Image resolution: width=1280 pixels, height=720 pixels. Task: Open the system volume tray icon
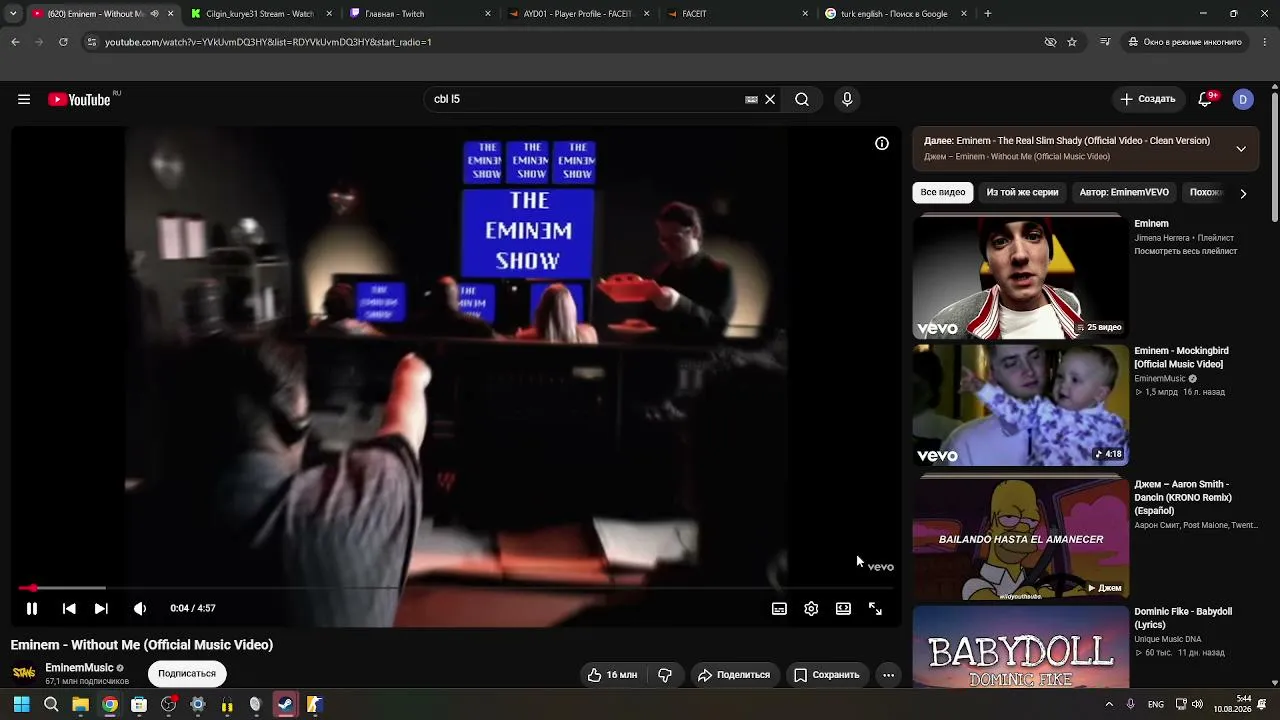(x=1198, y=704)
